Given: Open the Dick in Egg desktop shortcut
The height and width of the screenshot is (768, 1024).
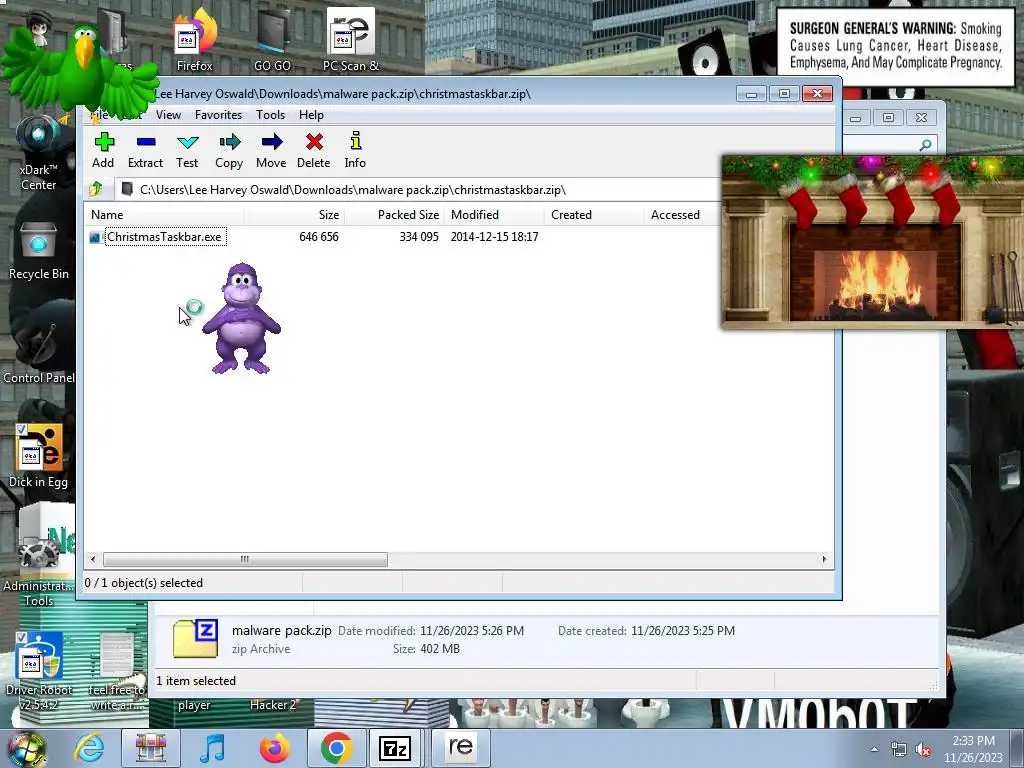Looking at the screenshot, I should [39, 456].
